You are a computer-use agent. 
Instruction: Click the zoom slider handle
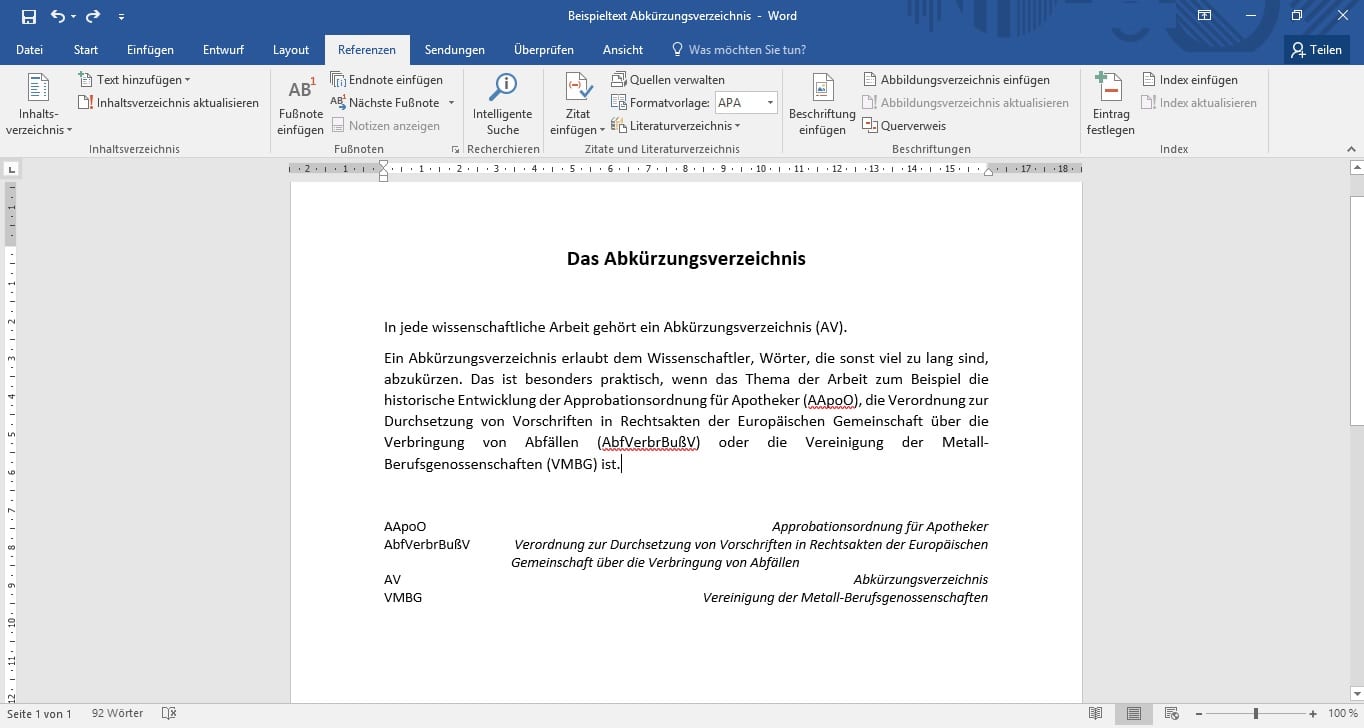(1255, 714)
